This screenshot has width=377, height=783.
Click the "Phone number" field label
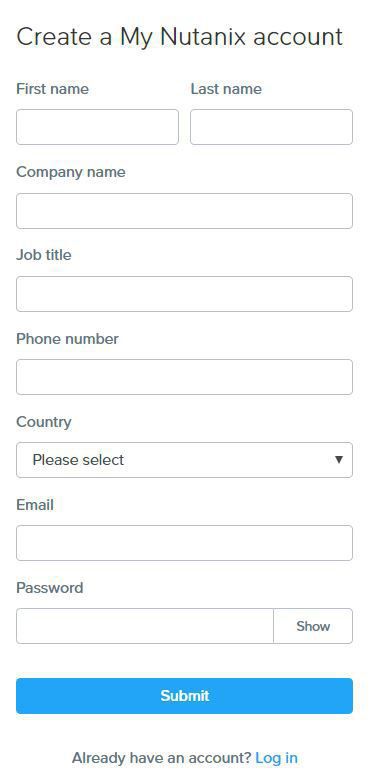67,339
